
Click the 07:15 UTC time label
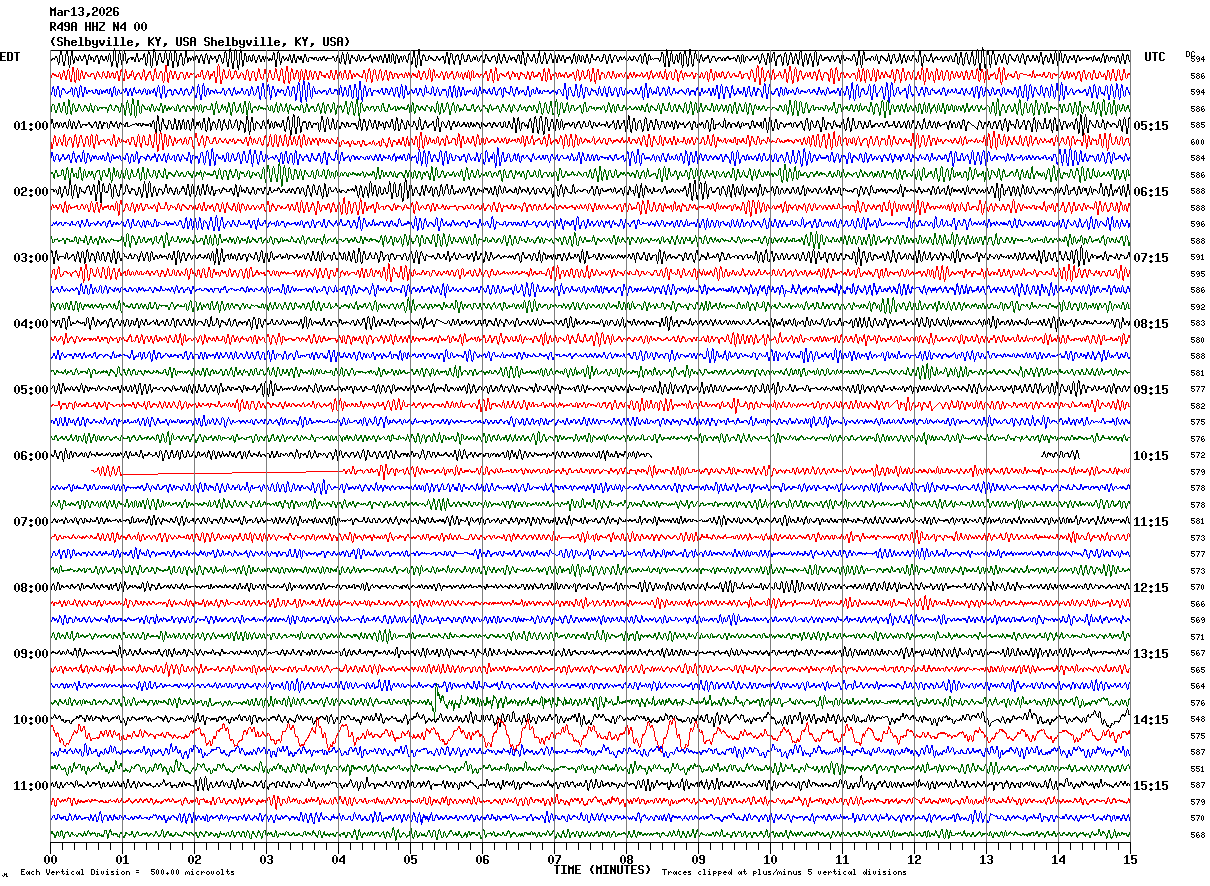1151,258
